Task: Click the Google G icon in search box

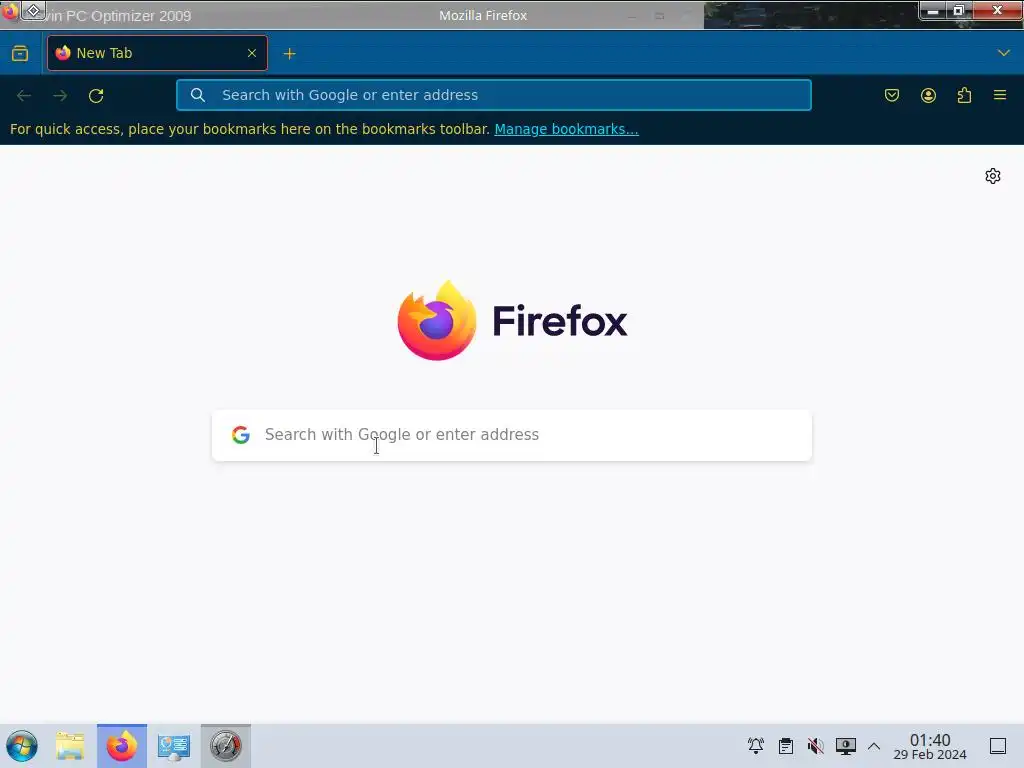Action: click(241, 435)
